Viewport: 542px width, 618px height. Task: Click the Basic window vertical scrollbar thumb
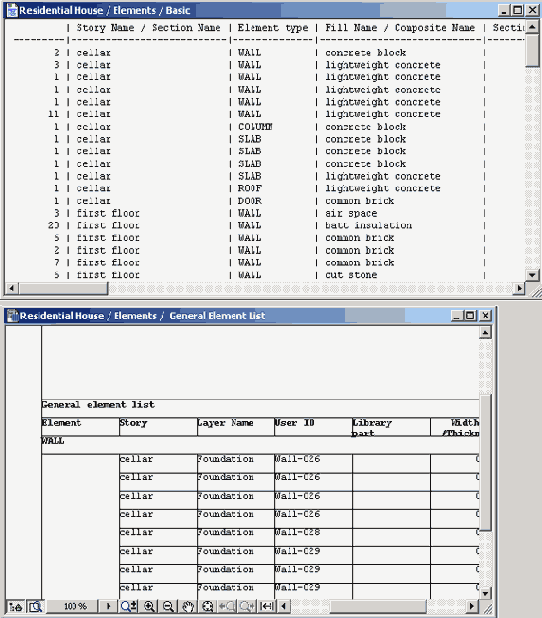pos(532,51)
